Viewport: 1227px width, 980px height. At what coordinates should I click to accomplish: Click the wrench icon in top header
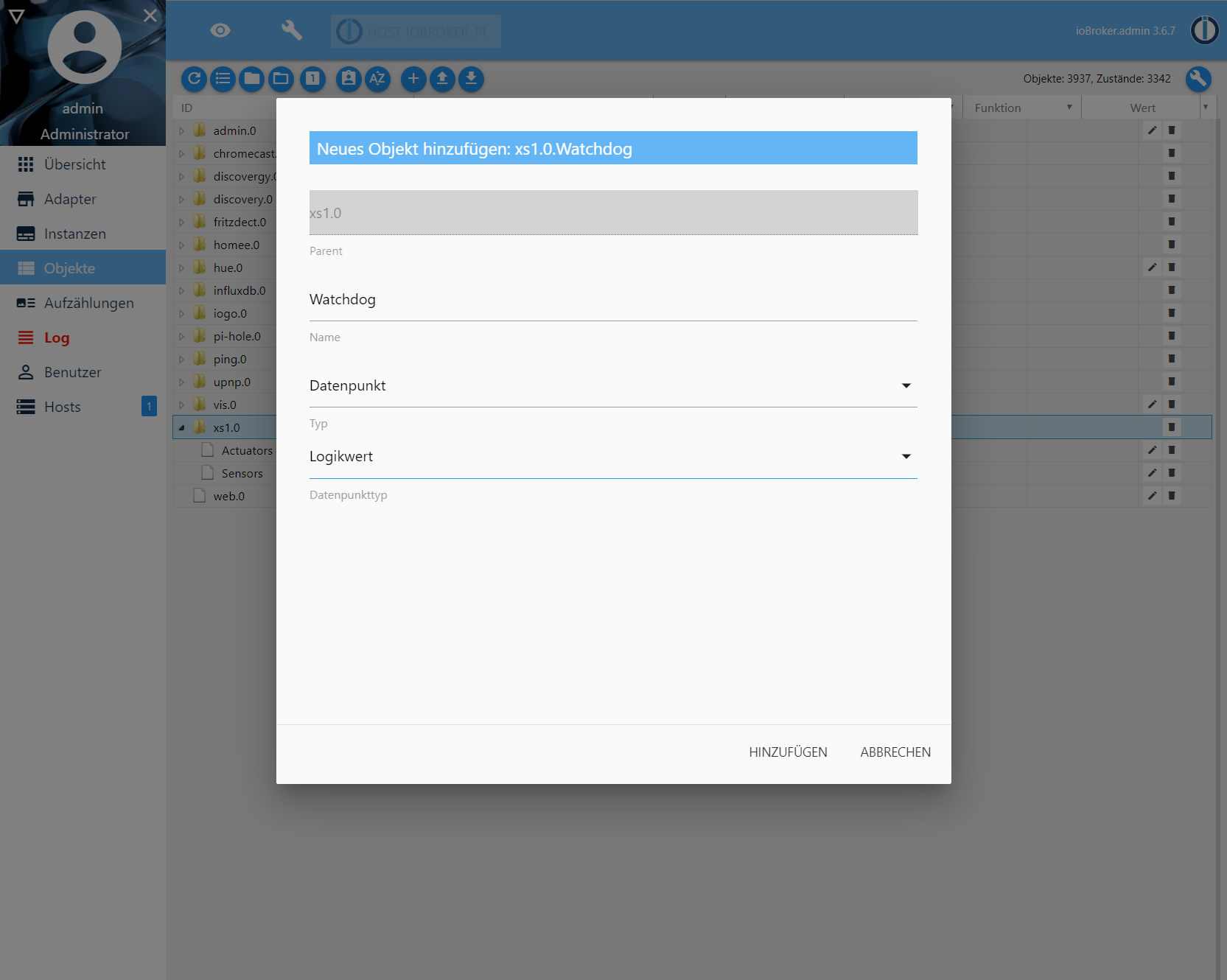(292, 30)
